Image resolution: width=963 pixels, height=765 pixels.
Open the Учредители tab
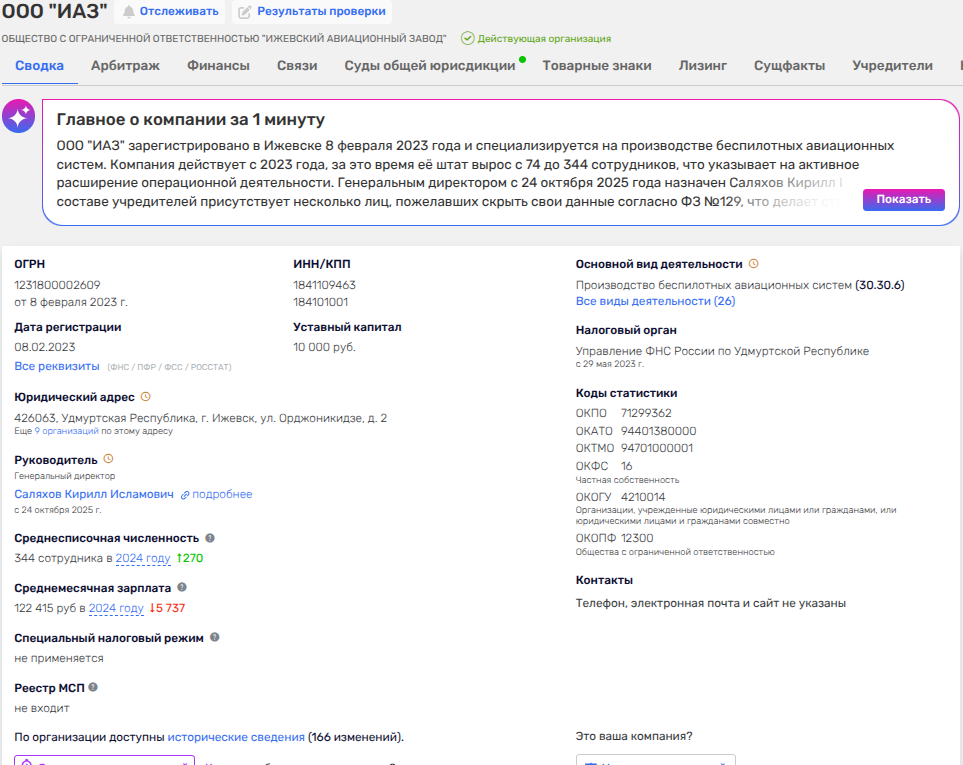tap(892, 66)
